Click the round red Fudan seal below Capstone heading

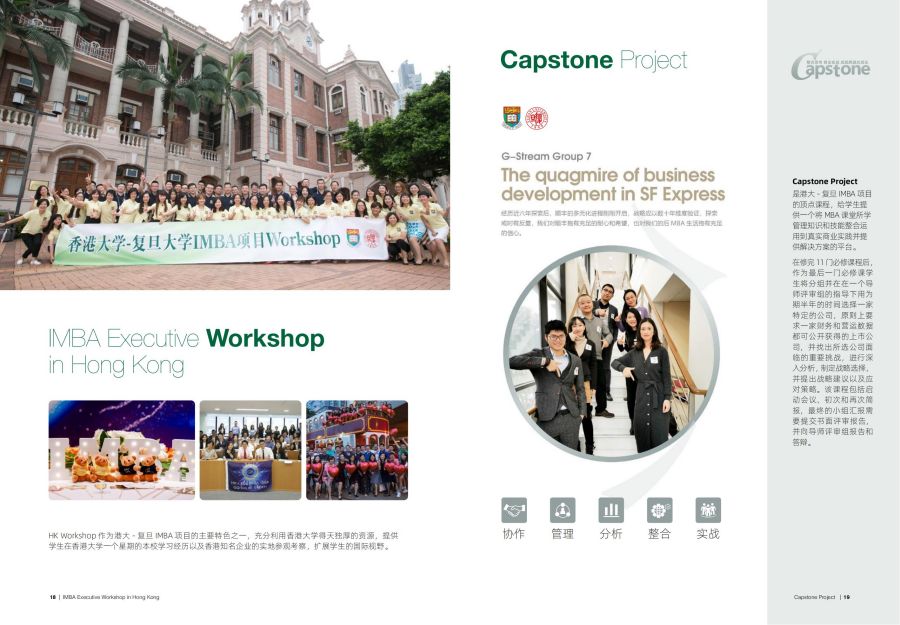537,118
